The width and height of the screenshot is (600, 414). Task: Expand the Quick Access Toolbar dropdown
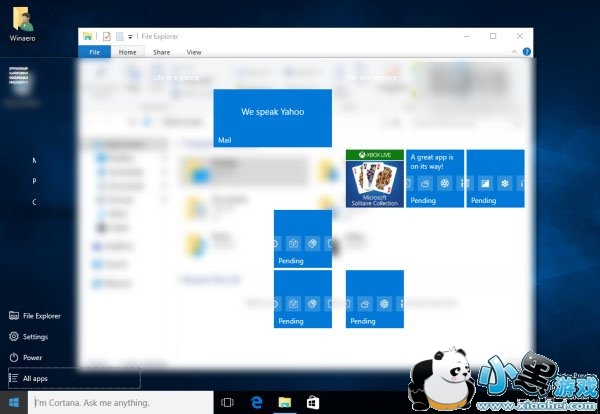[x=130, y=36]
